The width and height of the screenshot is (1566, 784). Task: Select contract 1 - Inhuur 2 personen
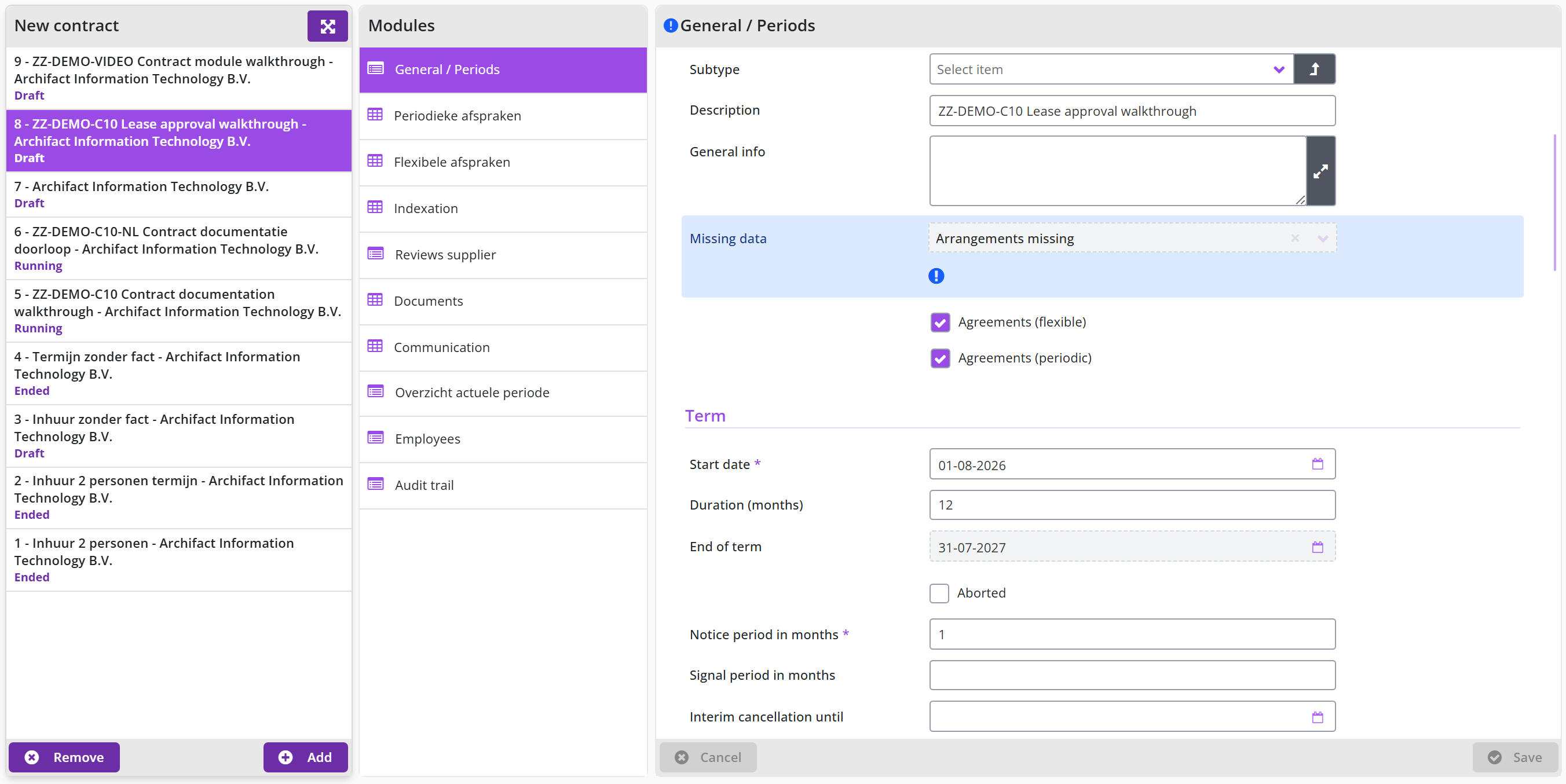tap(179, 560)
